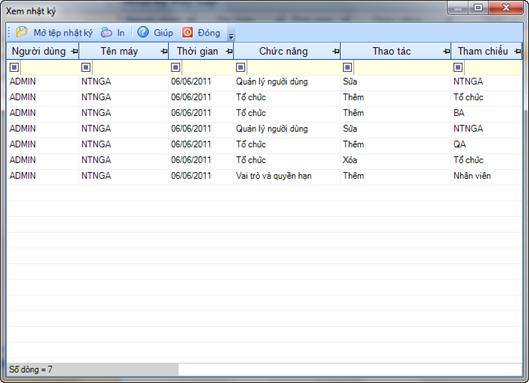Click the 'In' print label
Image resolution: width=529 pixels, height=383 pixels.
121,33
